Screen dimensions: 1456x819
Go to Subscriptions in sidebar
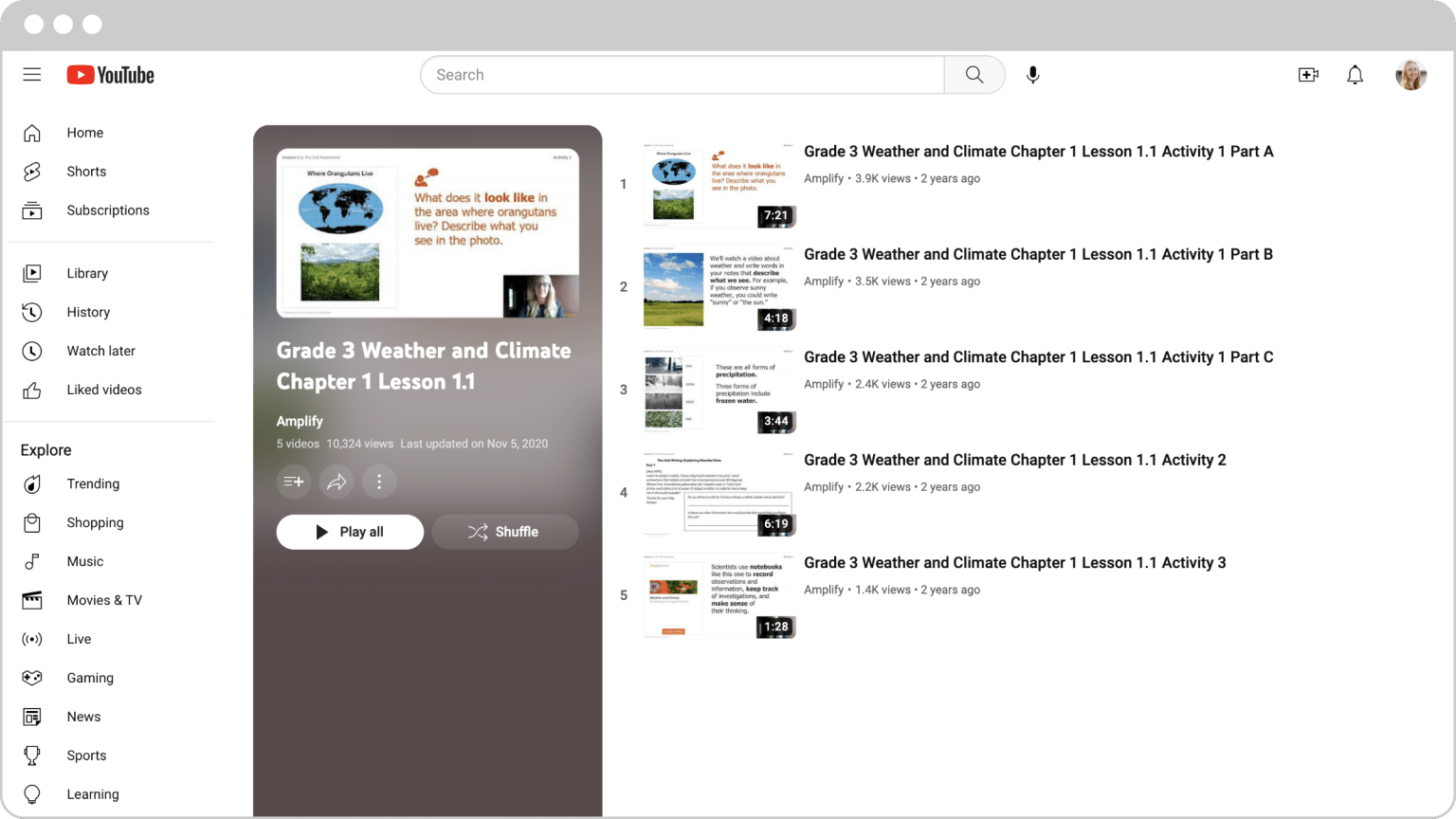(107, 210)
